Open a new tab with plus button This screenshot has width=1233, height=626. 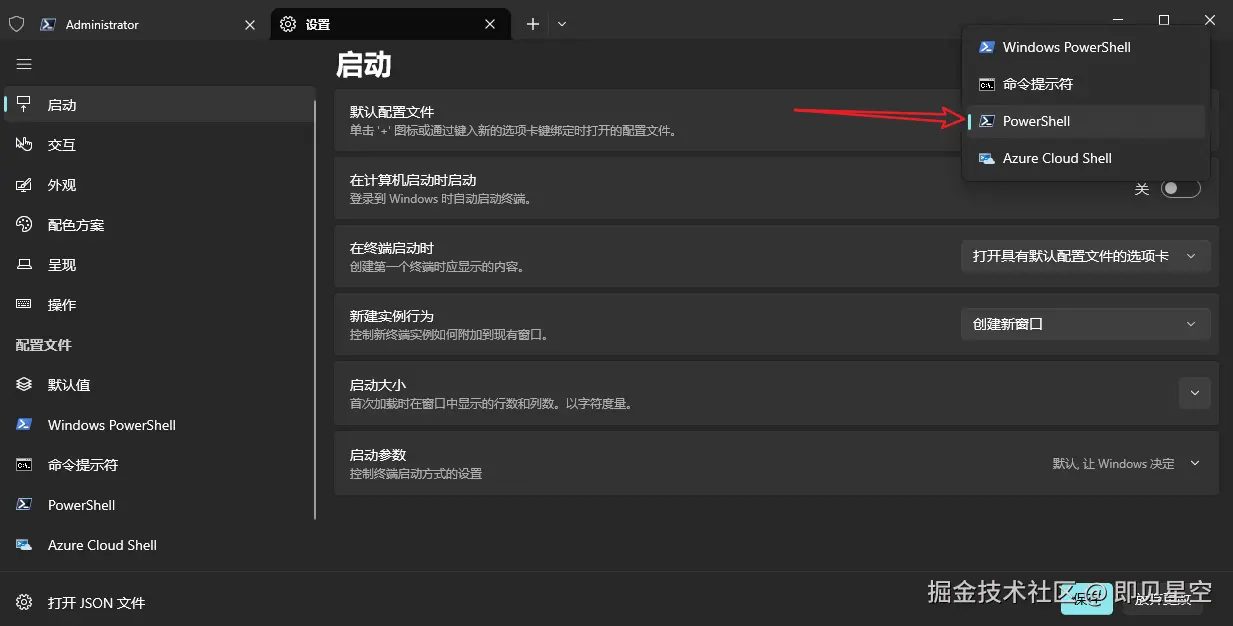[533, 24]
